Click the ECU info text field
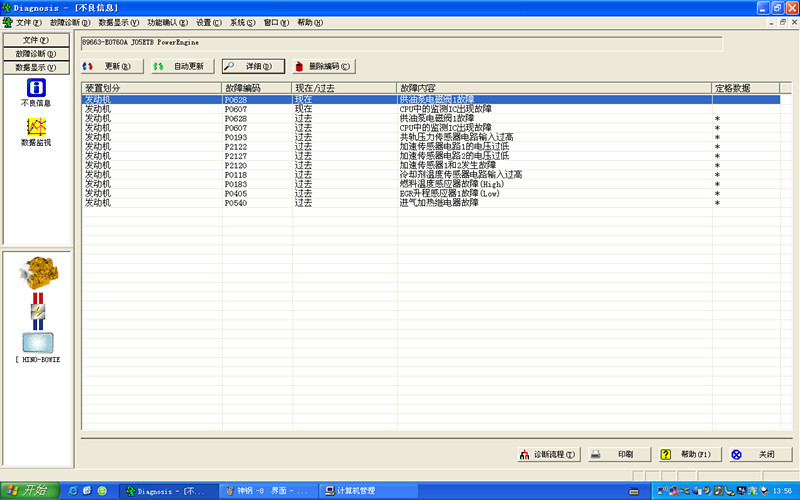Viewport: 800px width, 500px height. pos(402,43)
